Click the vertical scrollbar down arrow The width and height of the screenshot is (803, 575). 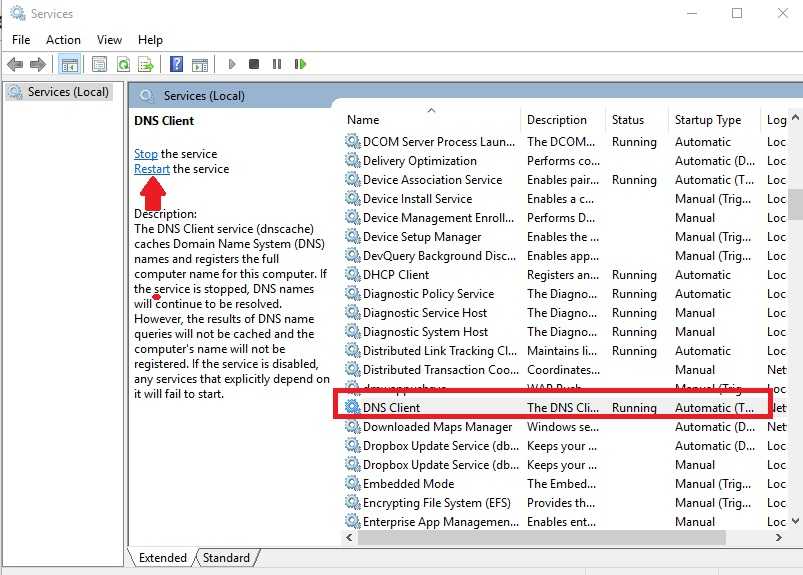[795, 521]
